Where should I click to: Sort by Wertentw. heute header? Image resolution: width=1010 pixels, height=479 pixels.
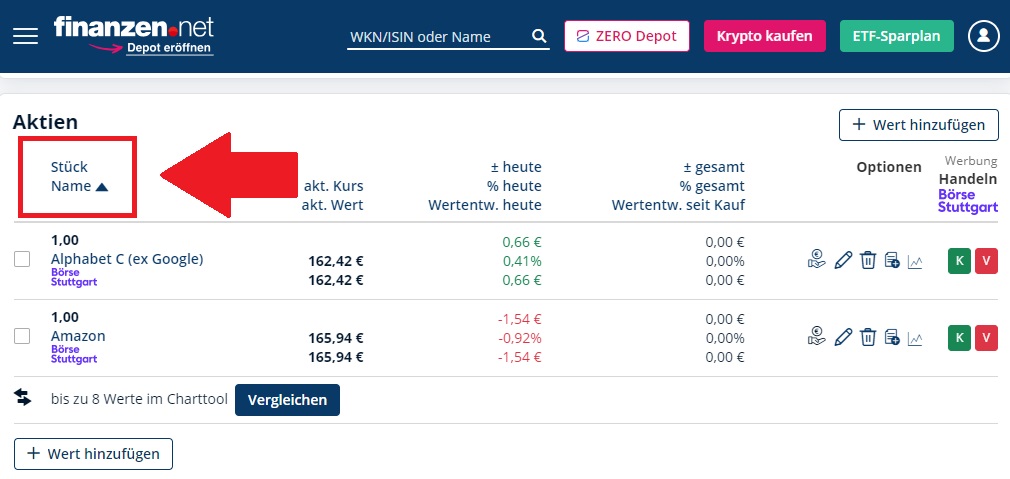click(x=485, y=205)
